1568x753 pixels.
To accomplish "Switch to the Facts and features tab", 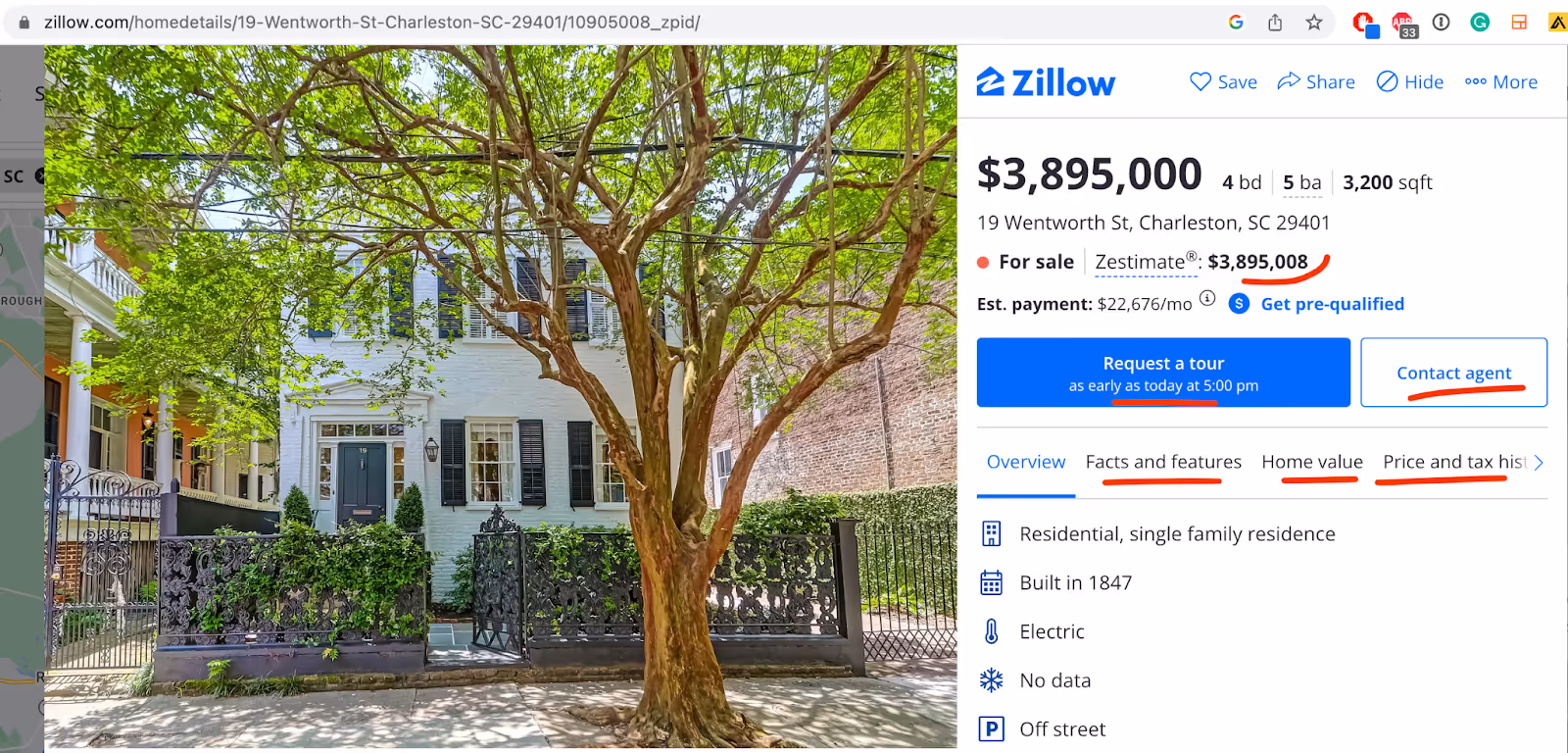I will coord(1163,462).
